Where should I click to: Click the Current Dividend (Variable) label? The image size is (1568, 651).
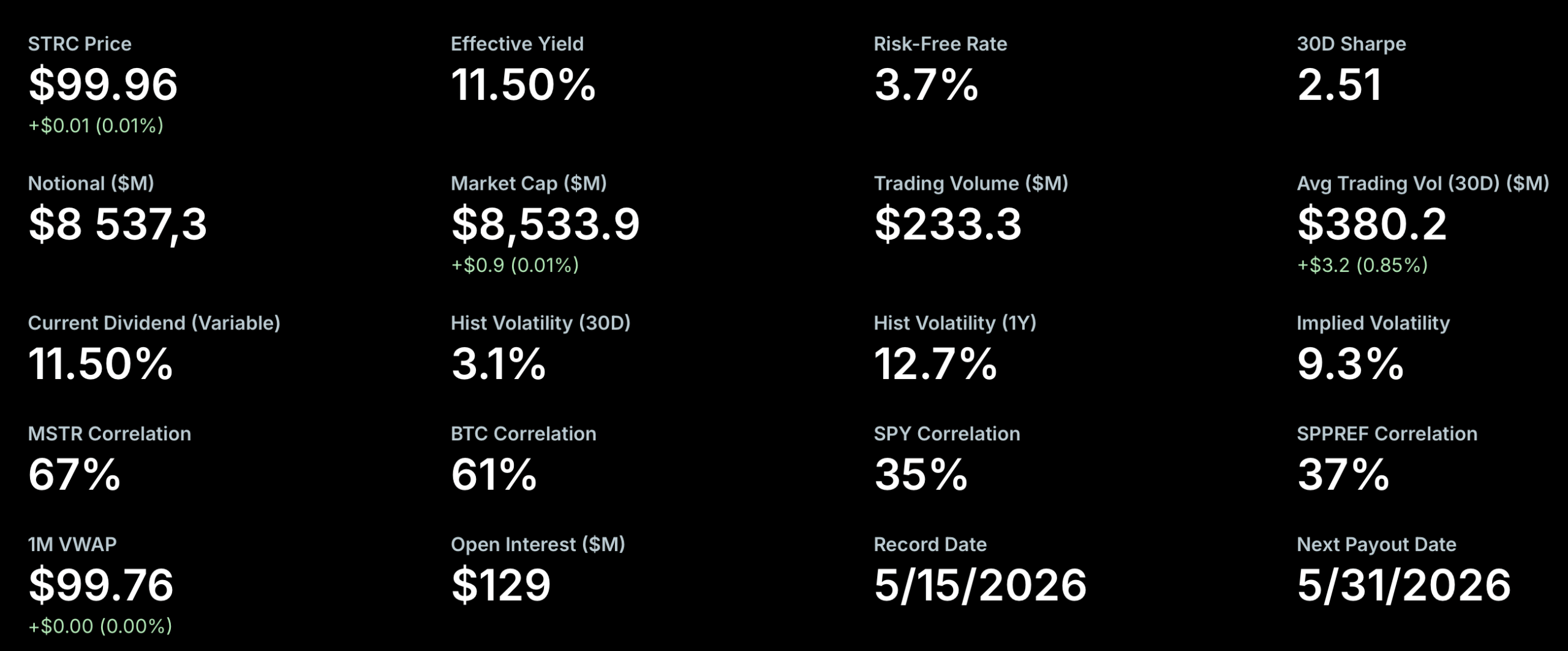click(154, 323)
